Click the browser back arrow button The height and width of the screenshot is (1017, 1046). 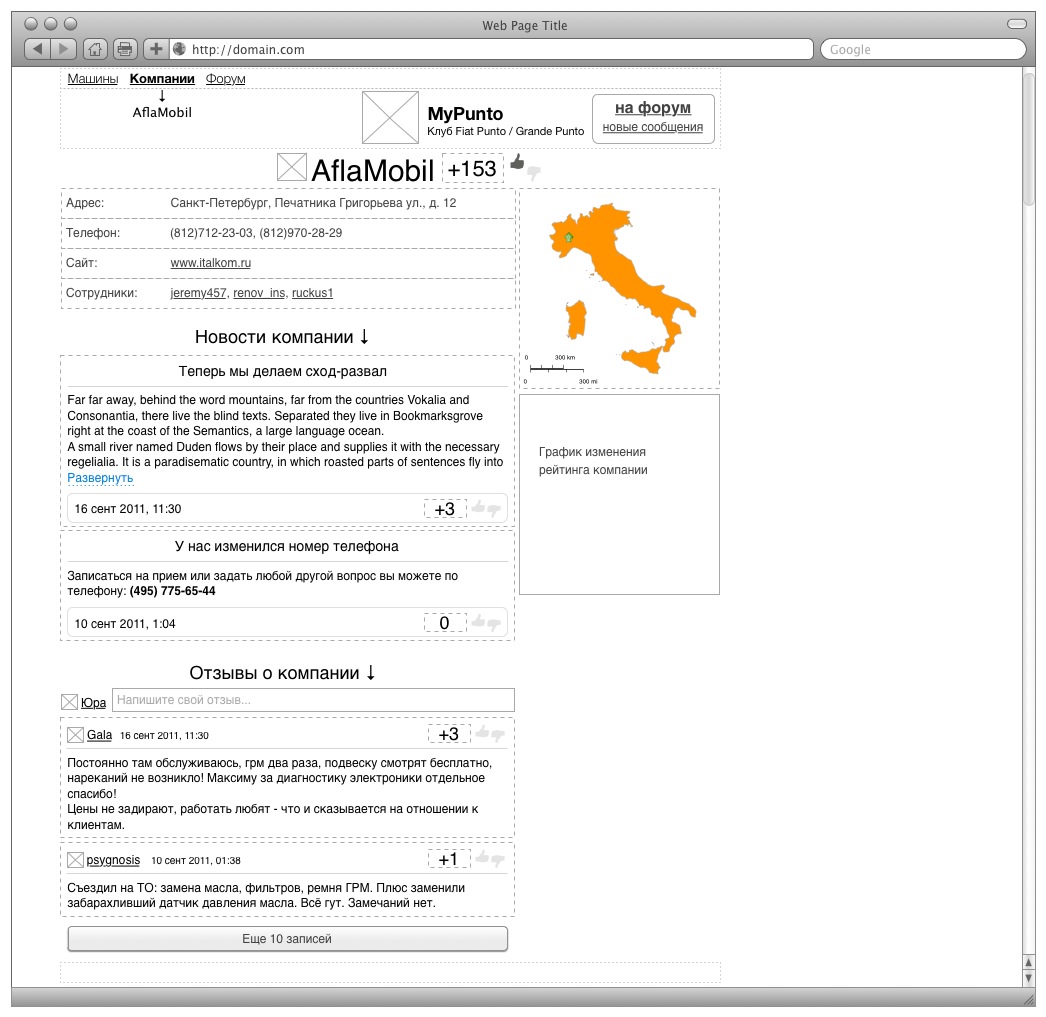tap(37, 49)
